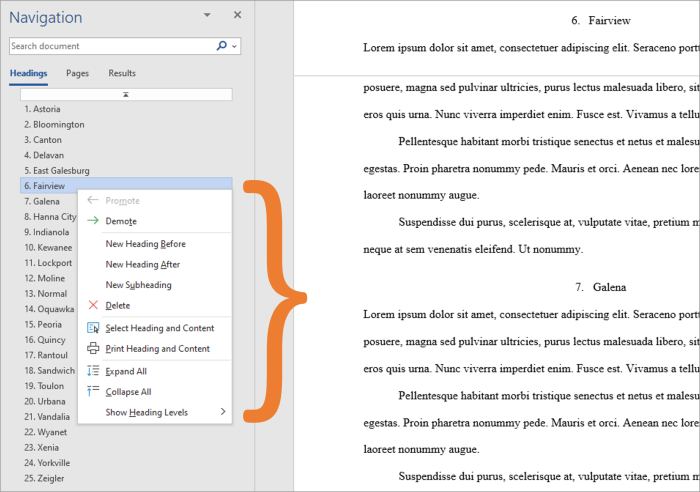The height and width of the screenshot is (492, 700).
Task: Go to heading 16. Quincy
Action: pos(45,340)
